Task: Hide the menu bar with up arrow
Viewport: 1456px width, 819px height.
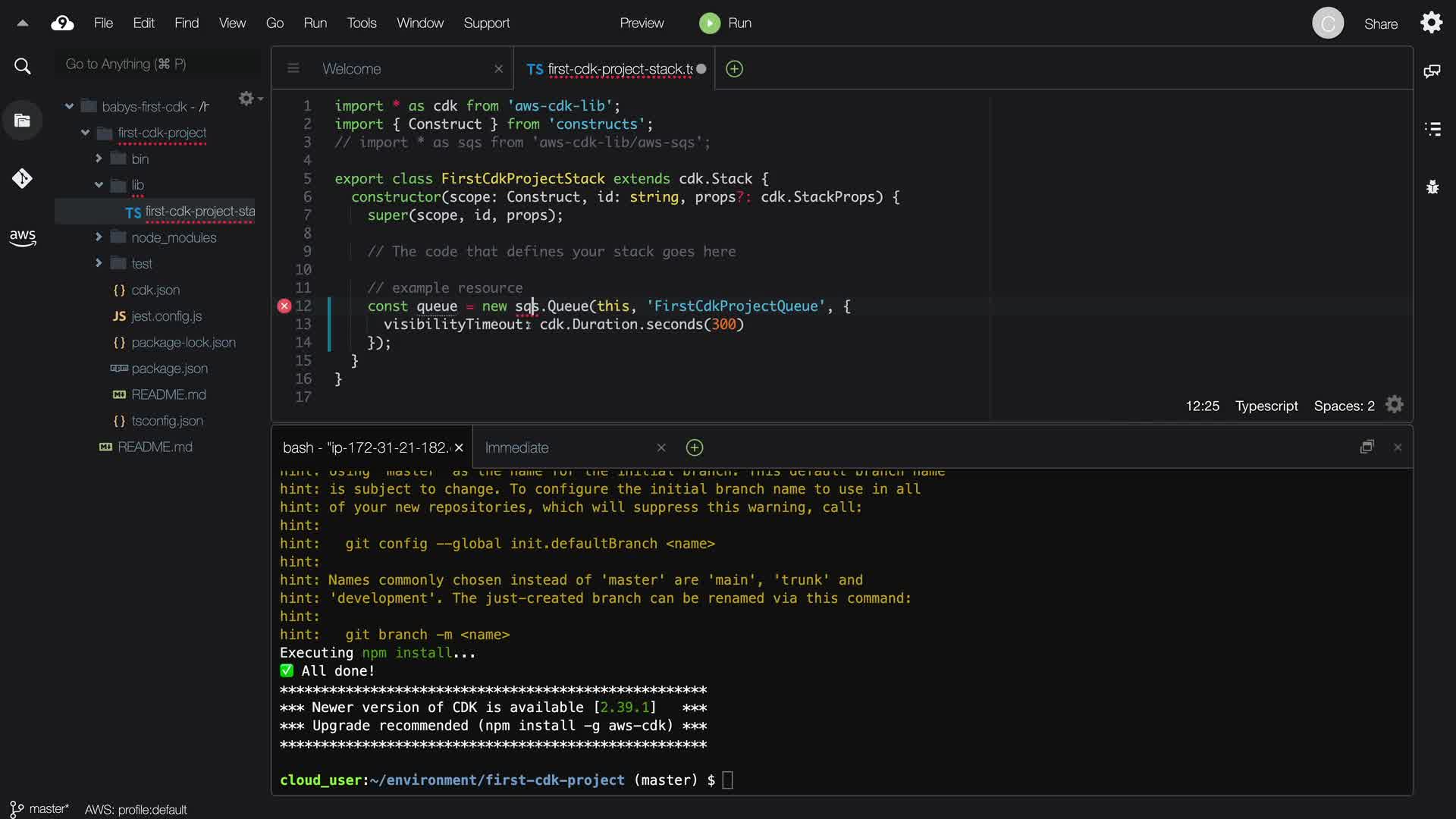Action: 23,24
